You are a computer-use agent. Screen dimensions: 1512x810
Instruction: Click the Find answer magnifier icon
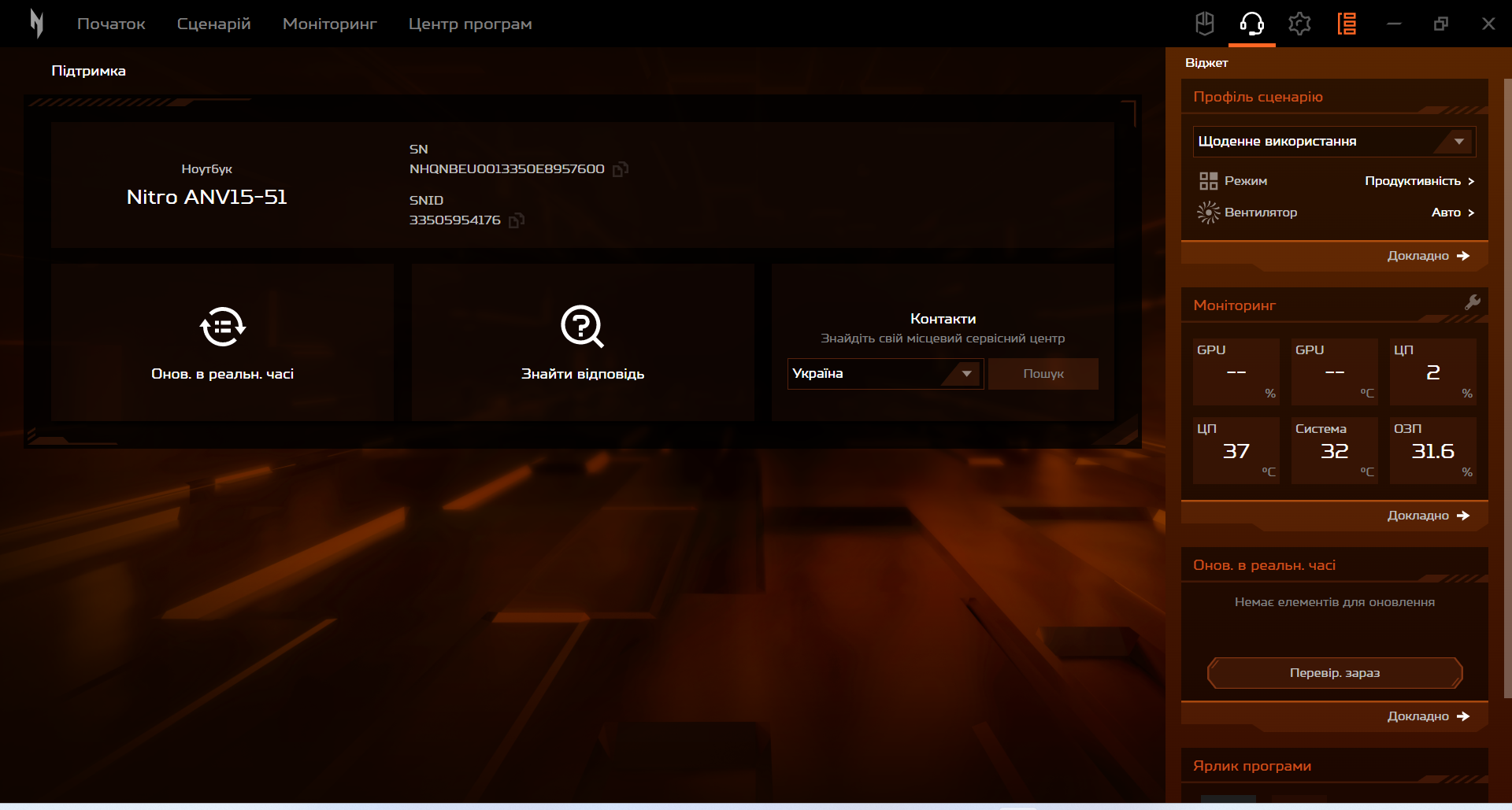[583, 327]
